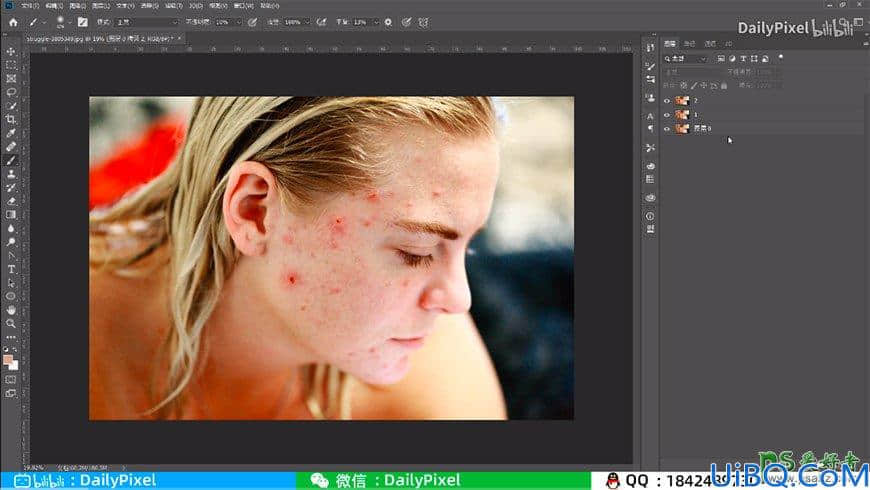Hide layer 2 via eye icon

tap(667, 100)
